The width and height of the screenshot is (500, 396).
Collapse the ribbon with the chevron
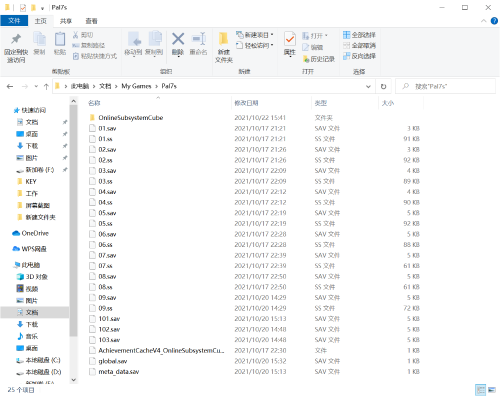pyautogui.click(x=484, y=21)
